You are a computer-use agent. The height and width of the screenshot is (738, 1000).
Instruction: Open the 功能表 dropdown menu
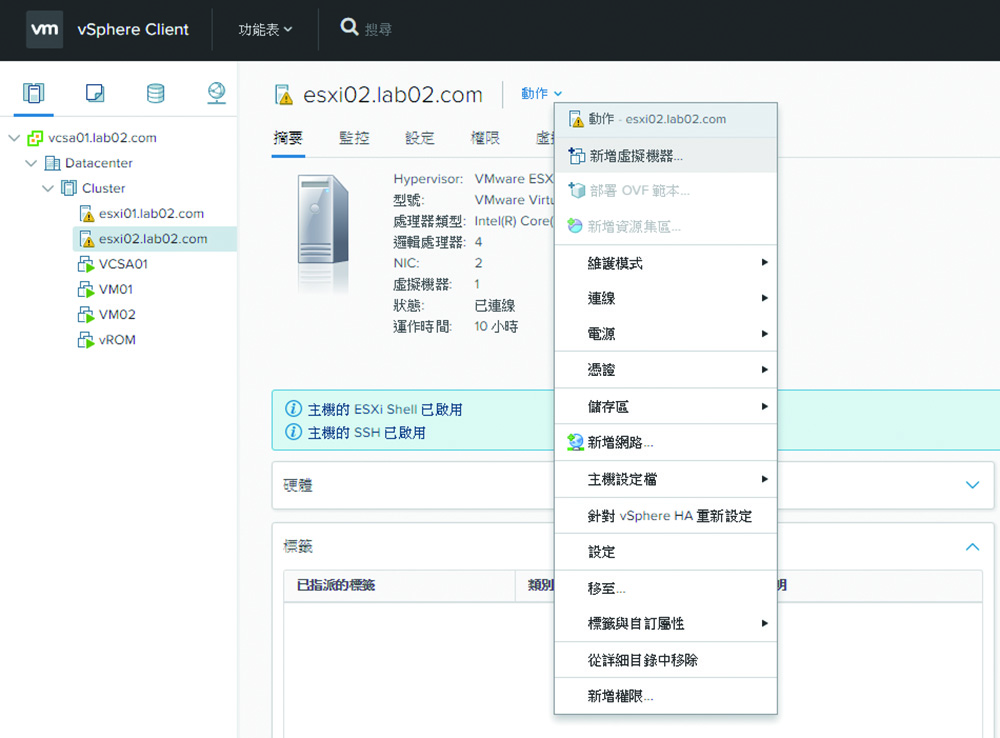coord(265,29)
